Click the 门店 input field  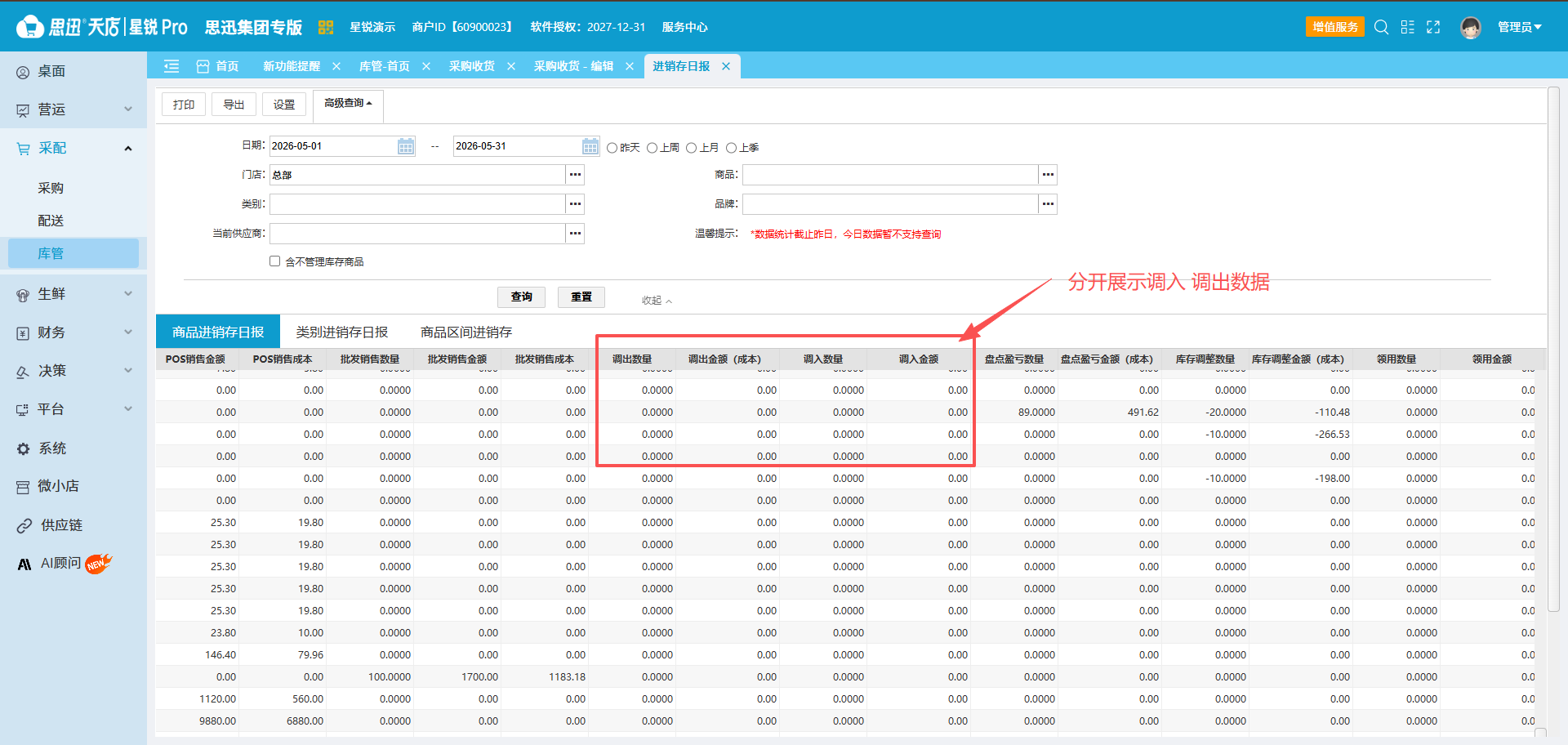point(418,175)
